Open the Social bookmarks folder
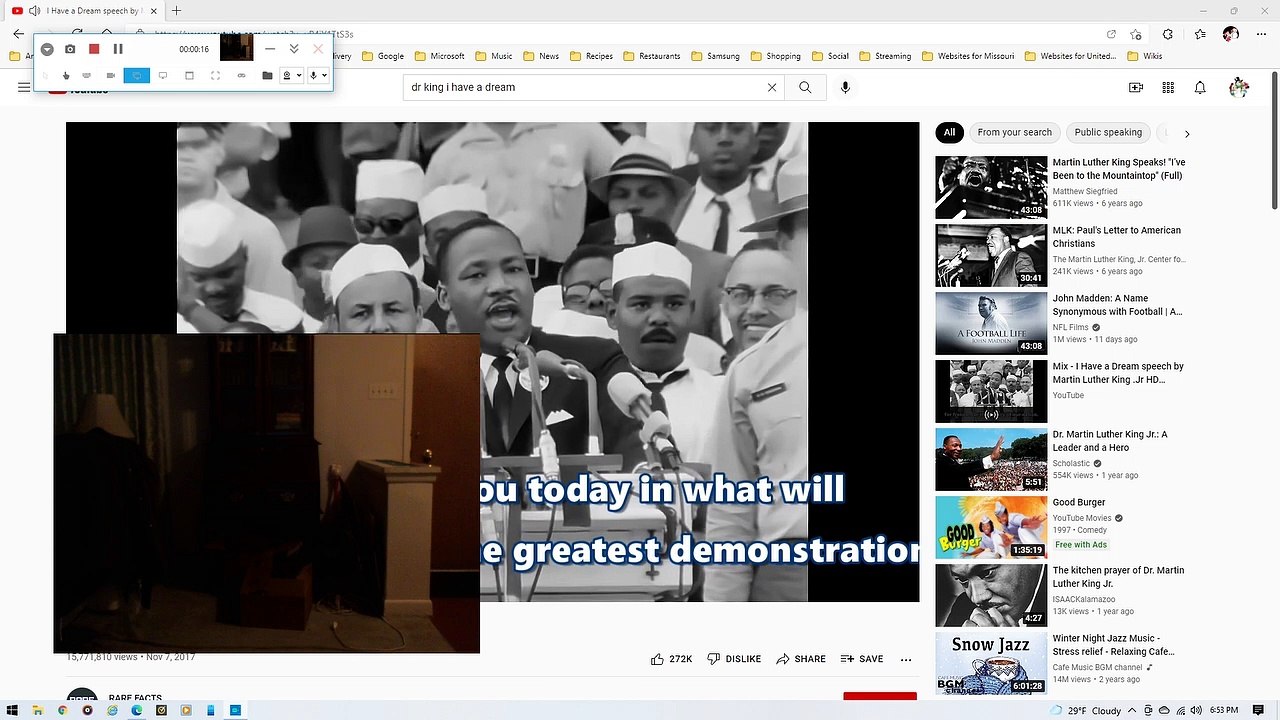 pos(830,56)
